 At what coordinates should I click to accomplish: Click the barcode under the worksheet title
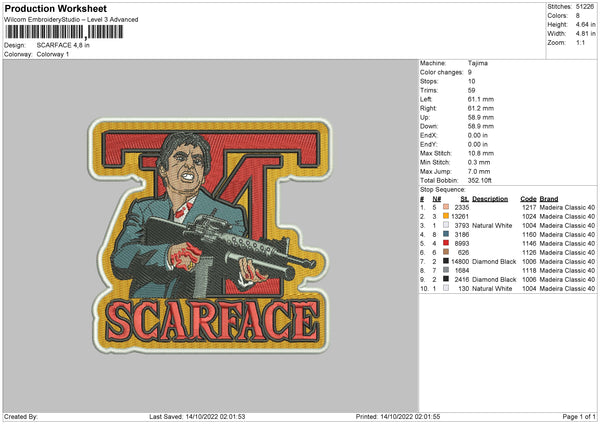click(64, 32)
